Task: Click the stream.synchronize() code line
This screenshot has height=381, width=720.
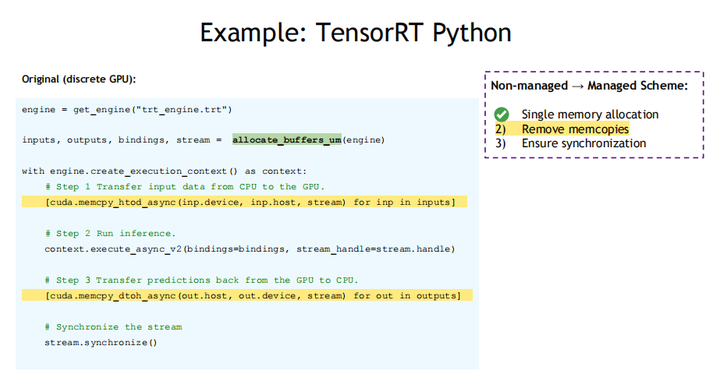Action: (x=101, y=343)
